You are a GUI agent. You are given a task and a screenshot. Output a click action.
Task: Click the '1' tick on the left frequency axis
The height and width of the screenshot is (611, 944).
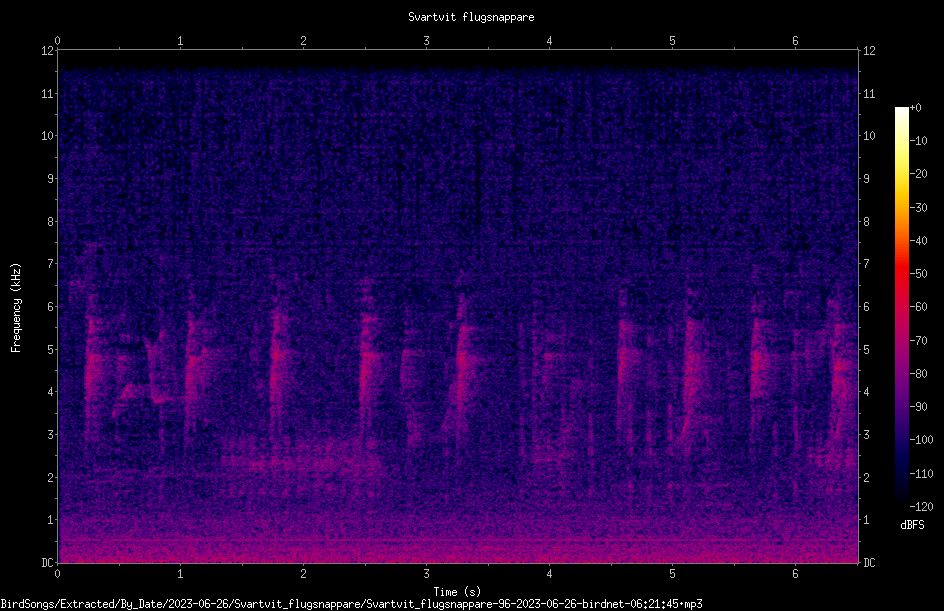(x=51, y=520)
